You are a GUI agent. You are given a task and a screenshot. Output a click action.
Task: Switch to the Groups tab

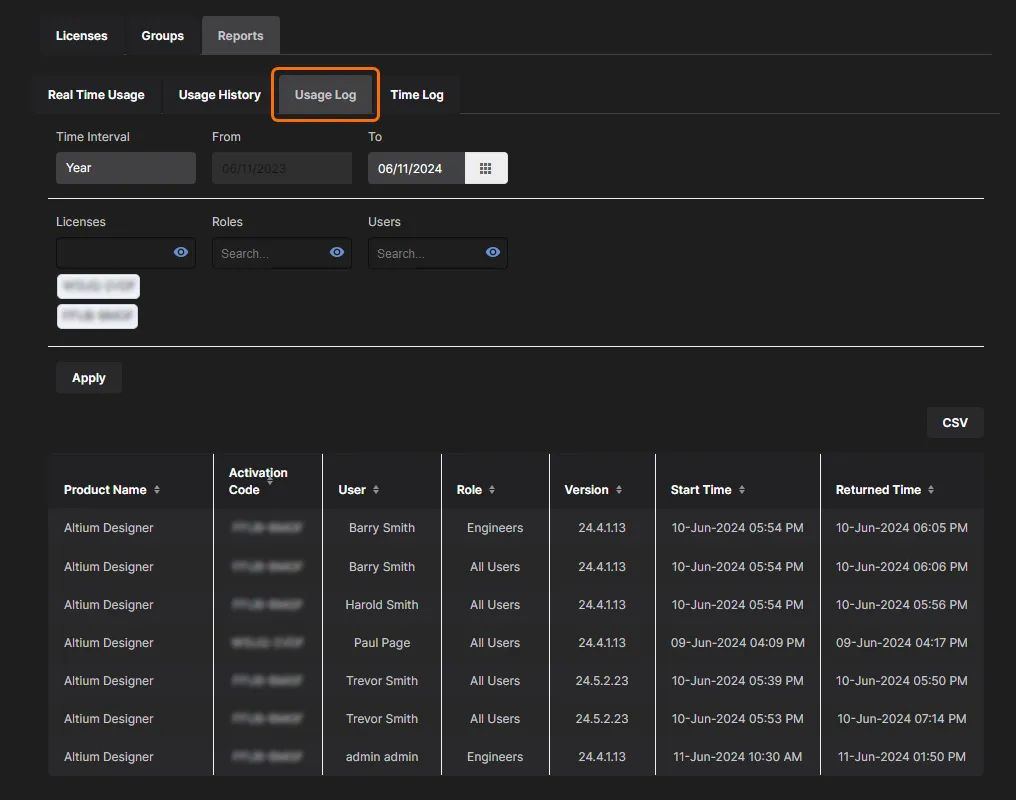pos(163,36)
